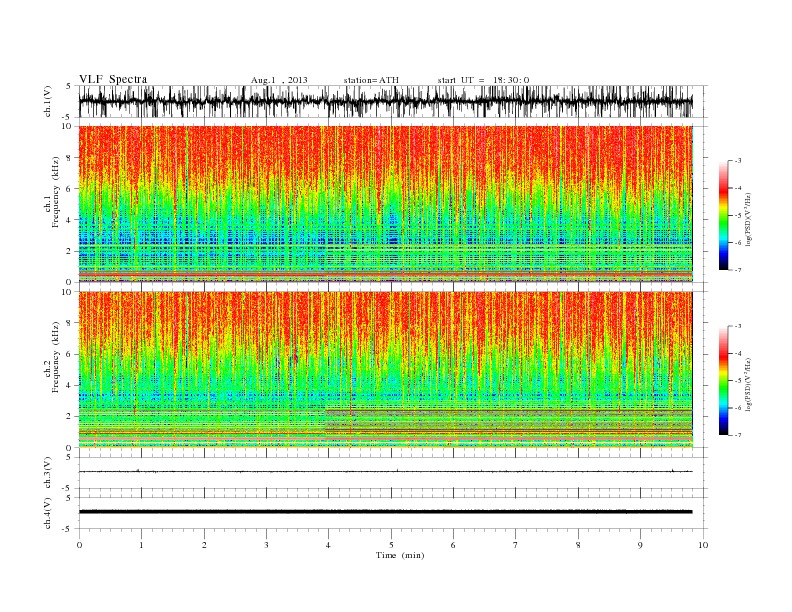The image size is (792, 612).
Task: Click inside the ch.1 spectrogram panel
Action: pyautogui.click(x=385, y=204)
